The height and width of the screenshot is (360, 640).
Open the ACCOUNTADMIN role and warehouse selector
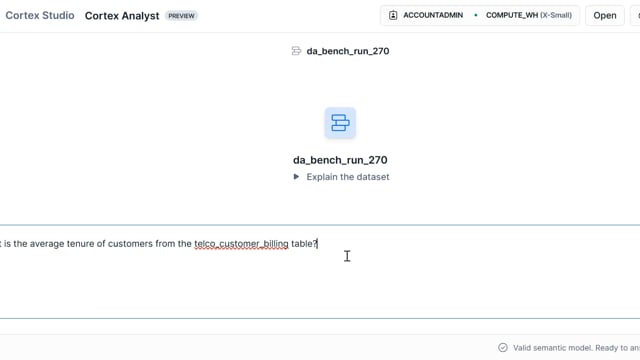coord(480,16)
